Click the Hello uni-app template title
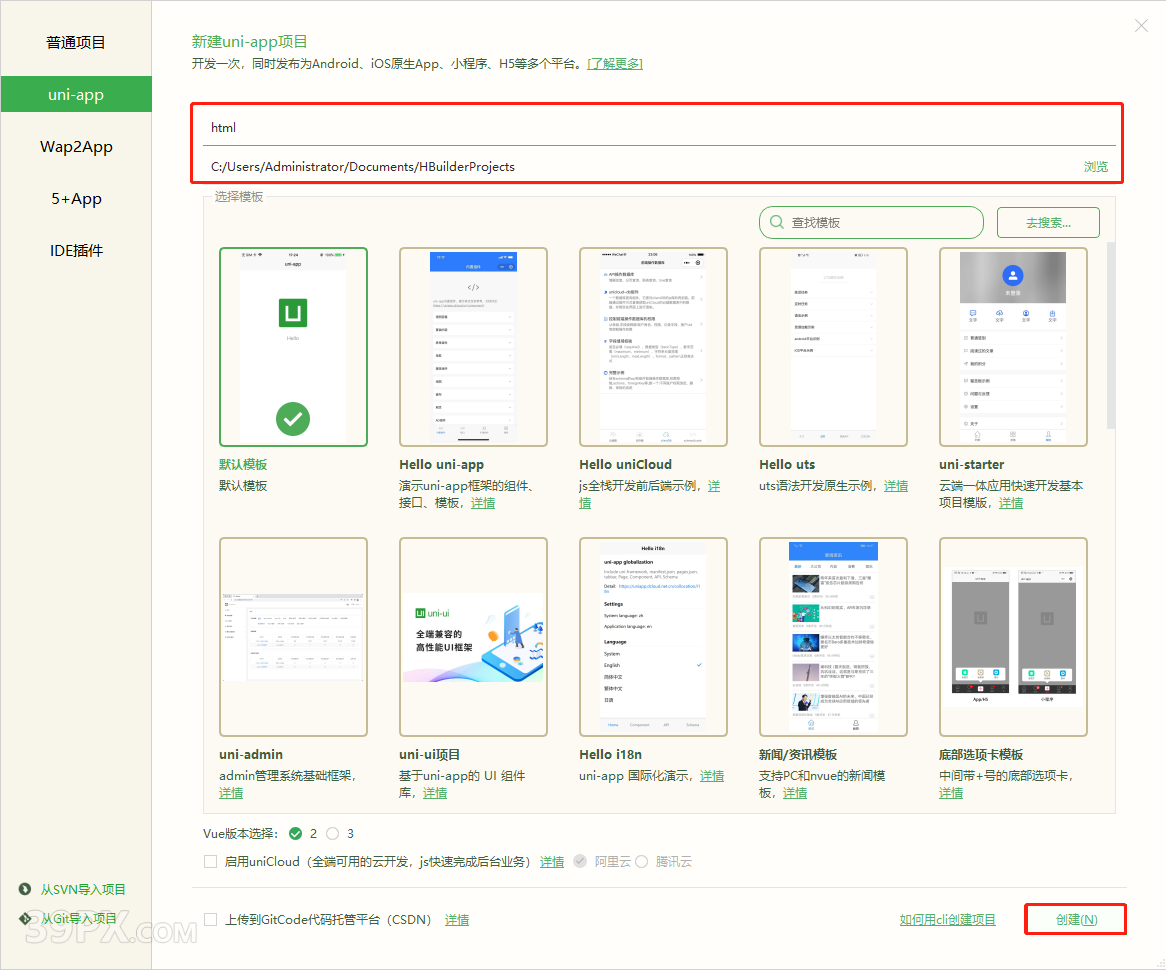This screenshot has height=970, width=1166. [x=441, y=464]
